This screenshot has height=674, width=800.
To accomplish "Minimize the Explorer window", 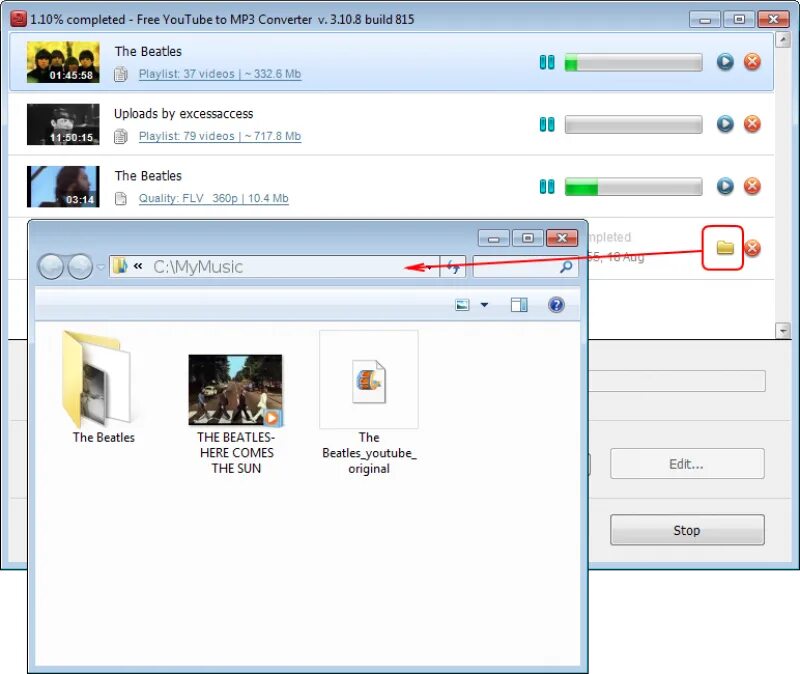I will click(x=493, y=238).
